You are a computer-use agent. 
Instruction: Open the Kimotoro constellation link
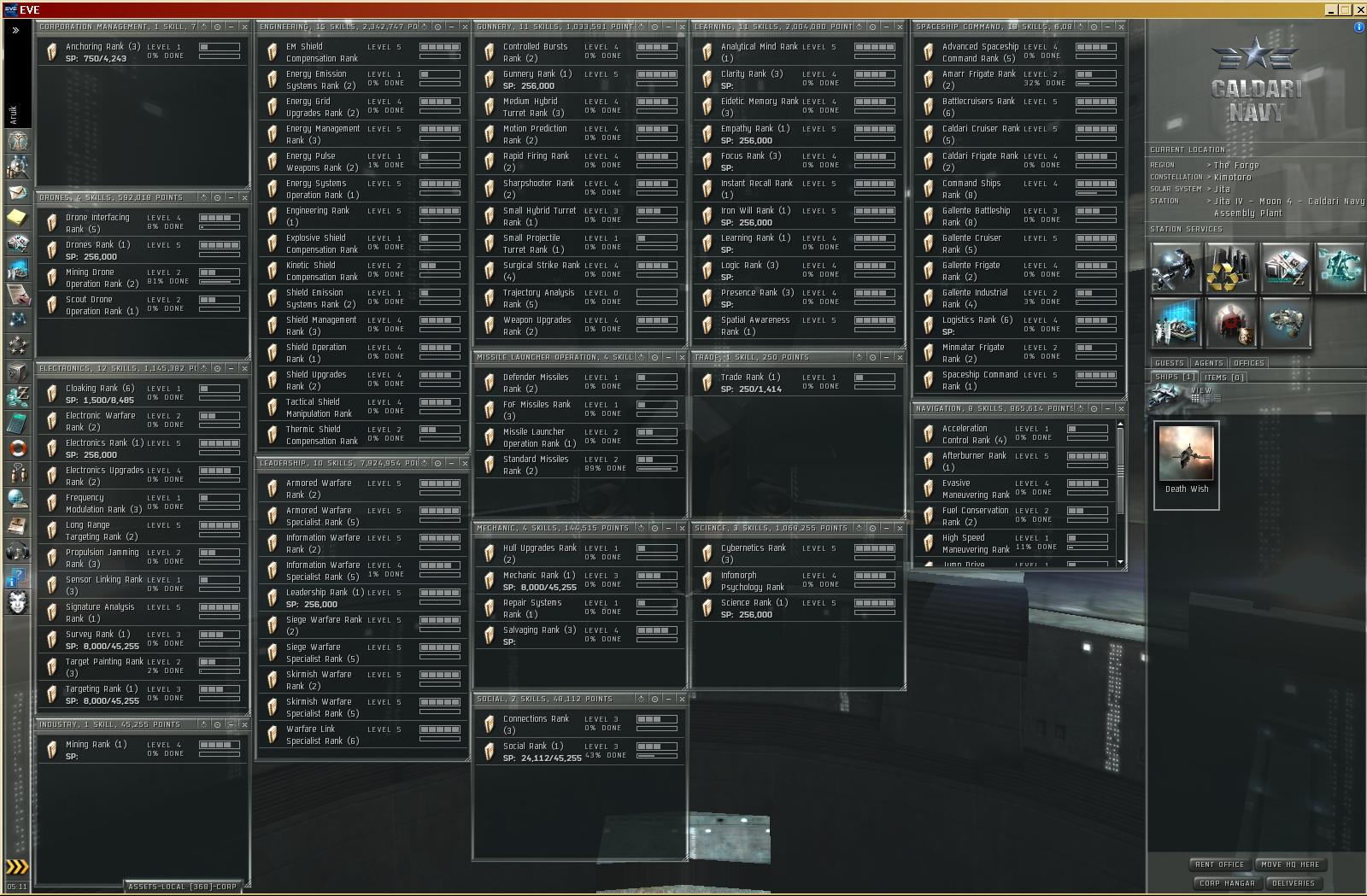1232,177
